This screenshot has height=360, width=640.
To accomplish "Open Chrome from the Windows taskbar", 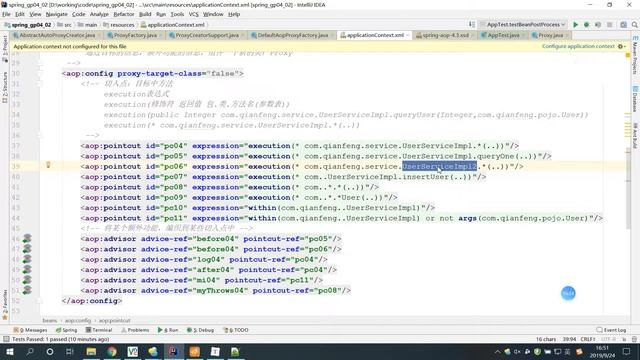I will (x=112, y=351).
